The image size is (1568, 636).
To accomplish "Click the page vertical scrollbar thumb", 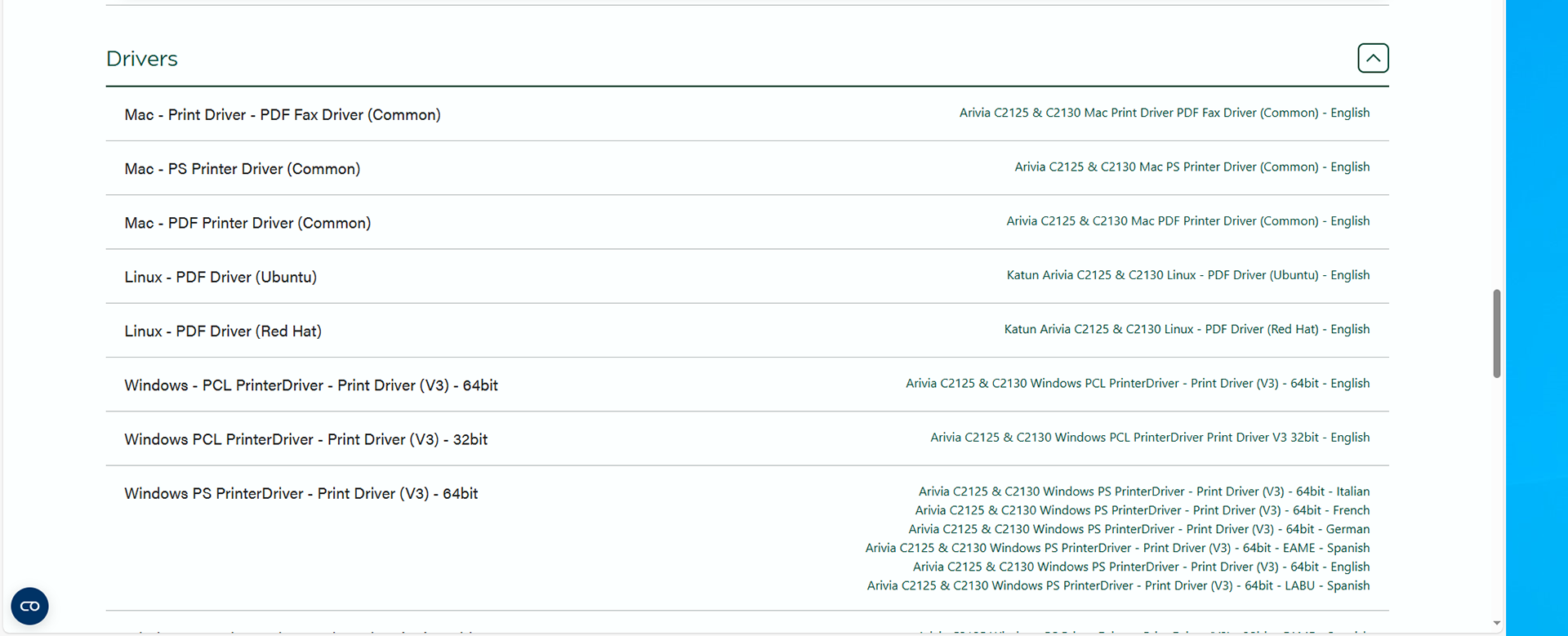I will (1496, 333).
